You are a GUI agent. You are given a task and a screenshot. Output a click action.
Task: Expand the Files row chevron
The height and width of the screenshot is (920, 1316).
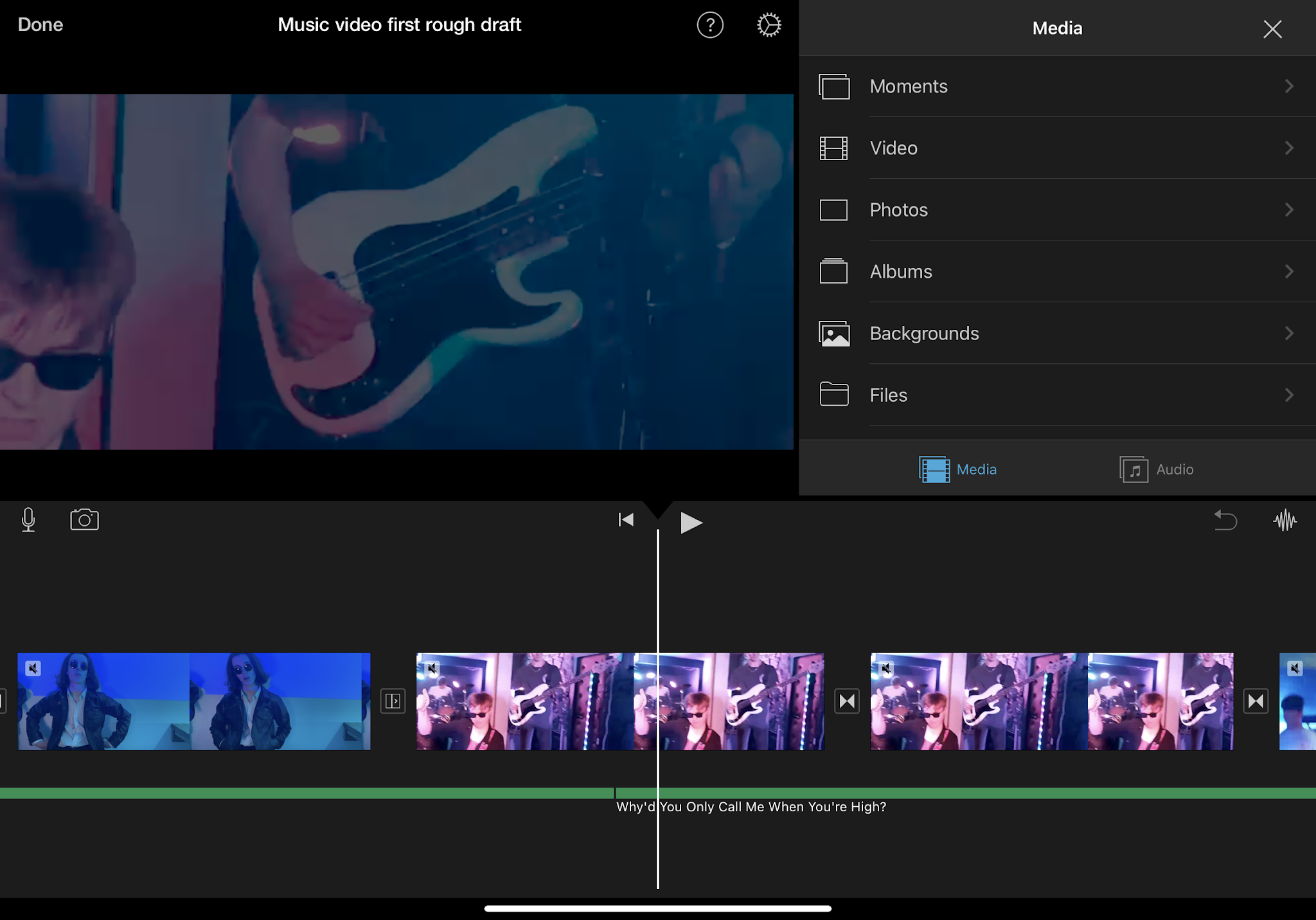click(1289, 395)
